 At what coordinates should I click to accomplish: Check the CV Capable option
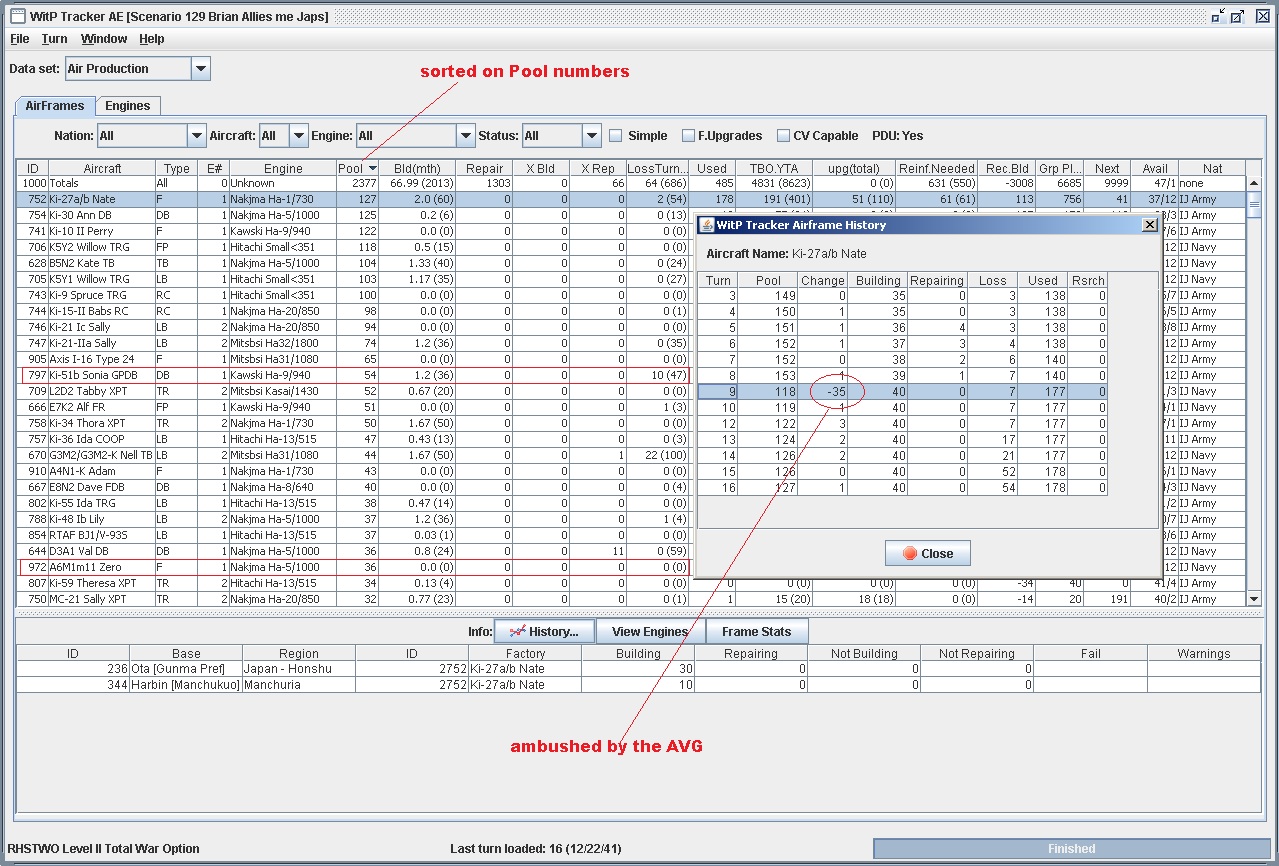click(784, 136)
